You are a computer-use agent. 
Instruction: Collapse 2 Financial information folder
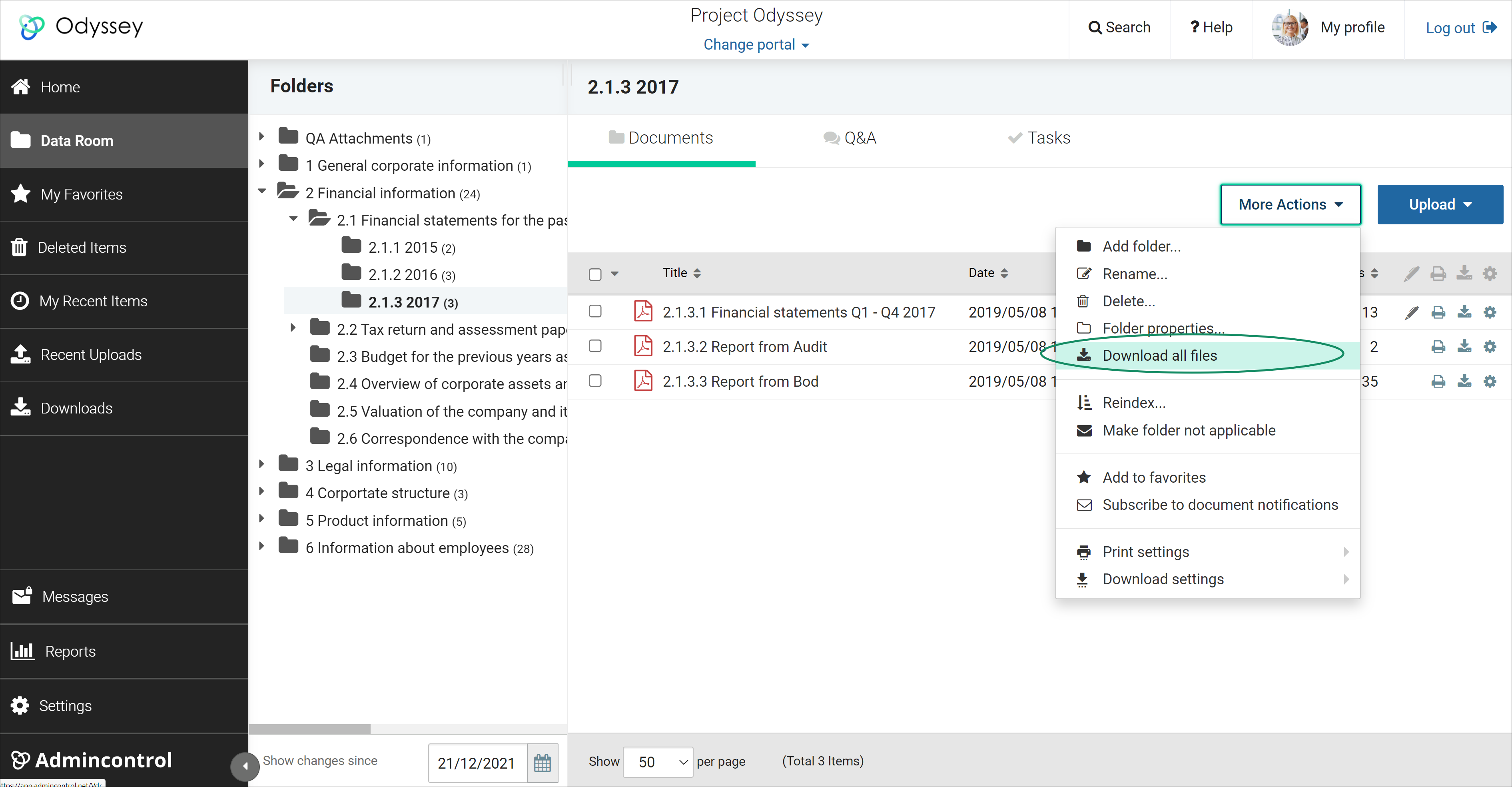point(262,191)
